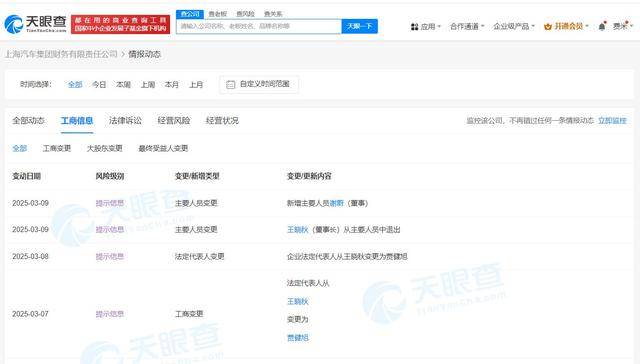Open the 王晓秋 person link in the 2025-03-09 row

(298, 230)
